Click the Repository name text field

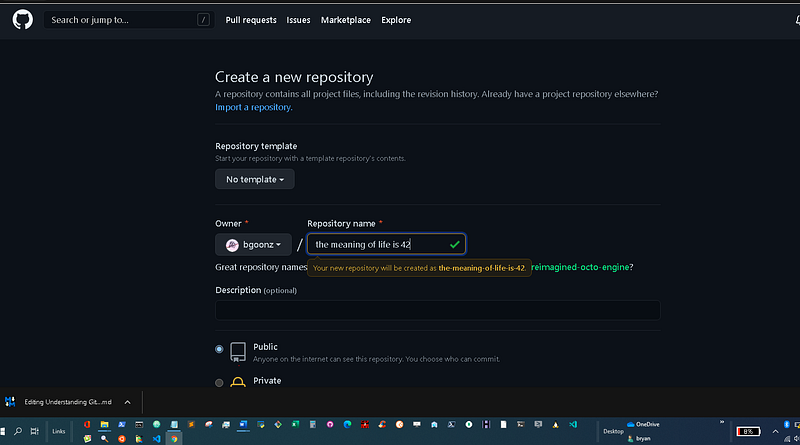[x=380, y=244]
